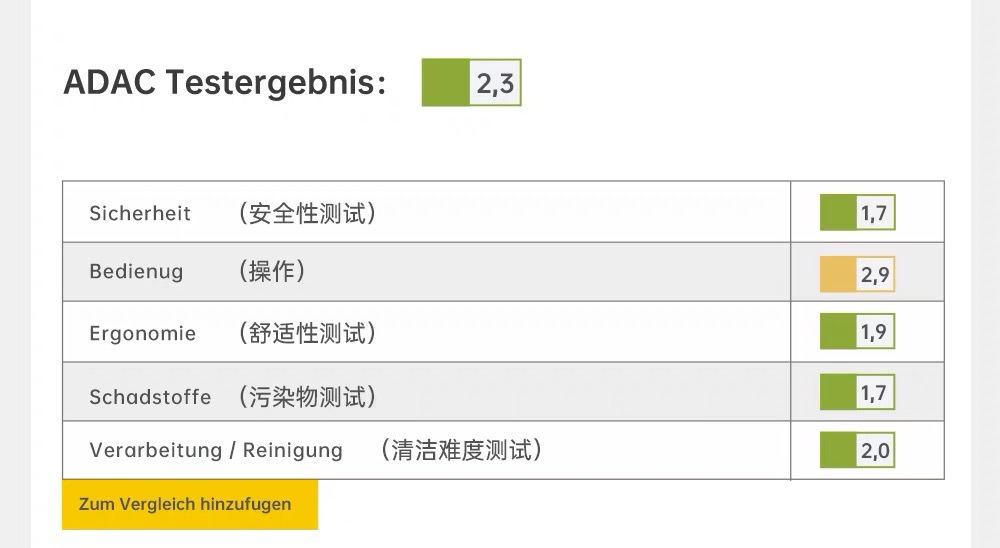Viewport: 1000px width, 548px height.
Task: Select the Bedienug row label
Action: pyautogui.click(x=136, y=272)
